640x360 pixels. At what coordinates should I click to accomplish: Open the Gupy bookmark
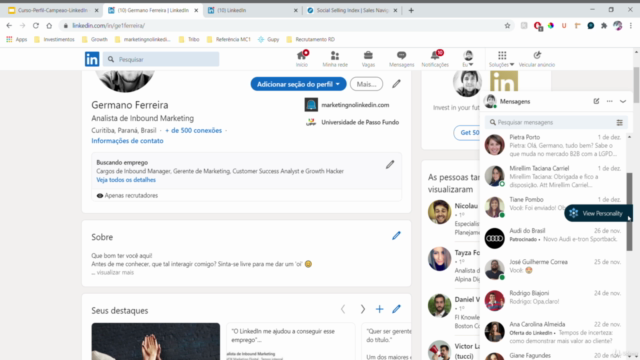(x=269, y=40)
